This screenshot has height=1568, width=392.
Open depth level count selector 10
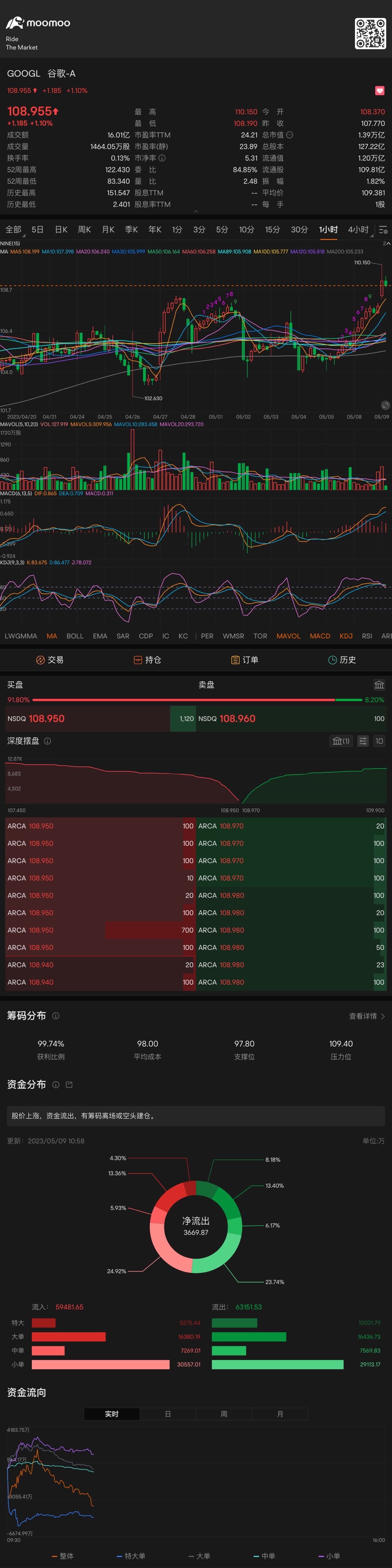379,741
